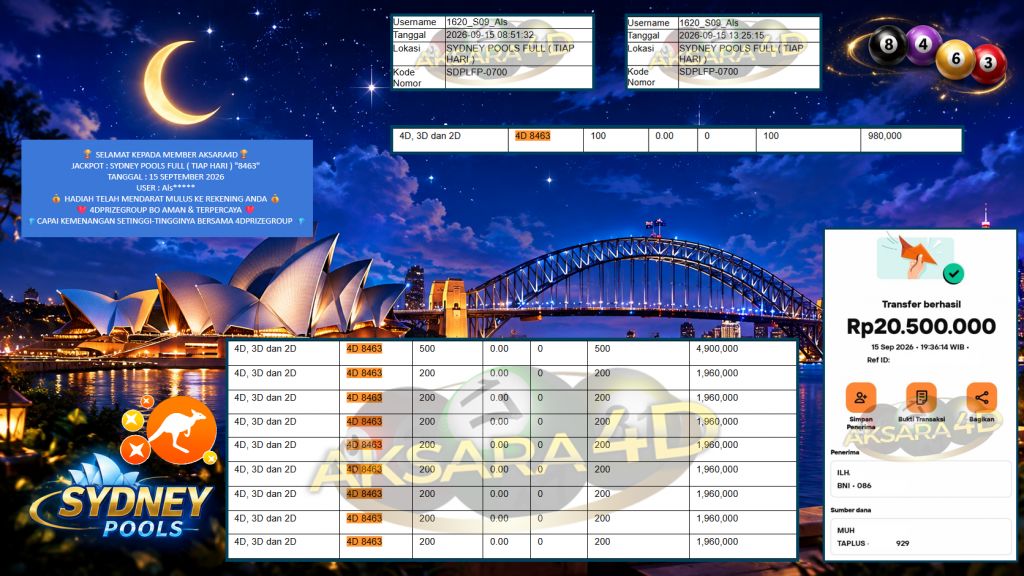The height and width of the screenshot is (576, 1024).
Task: Click the black number 8 ball
Action: tap(888, 44)
